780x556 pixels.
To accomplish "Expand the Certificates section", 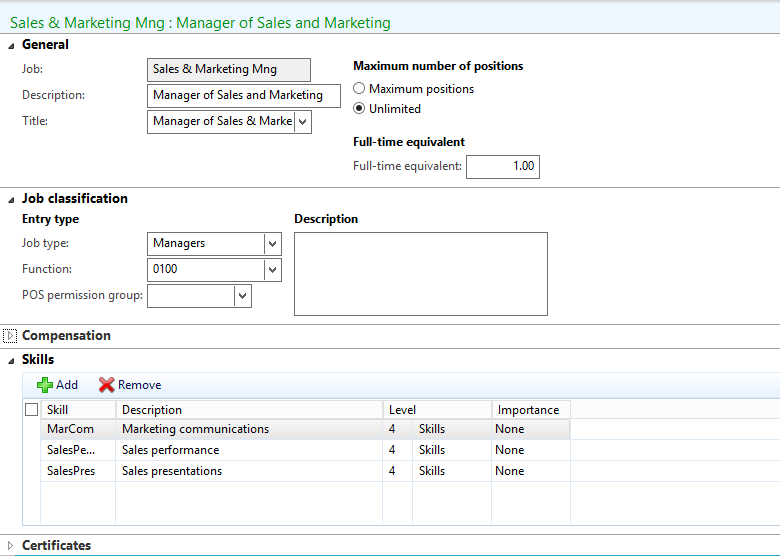I will [x=11, y=545].
